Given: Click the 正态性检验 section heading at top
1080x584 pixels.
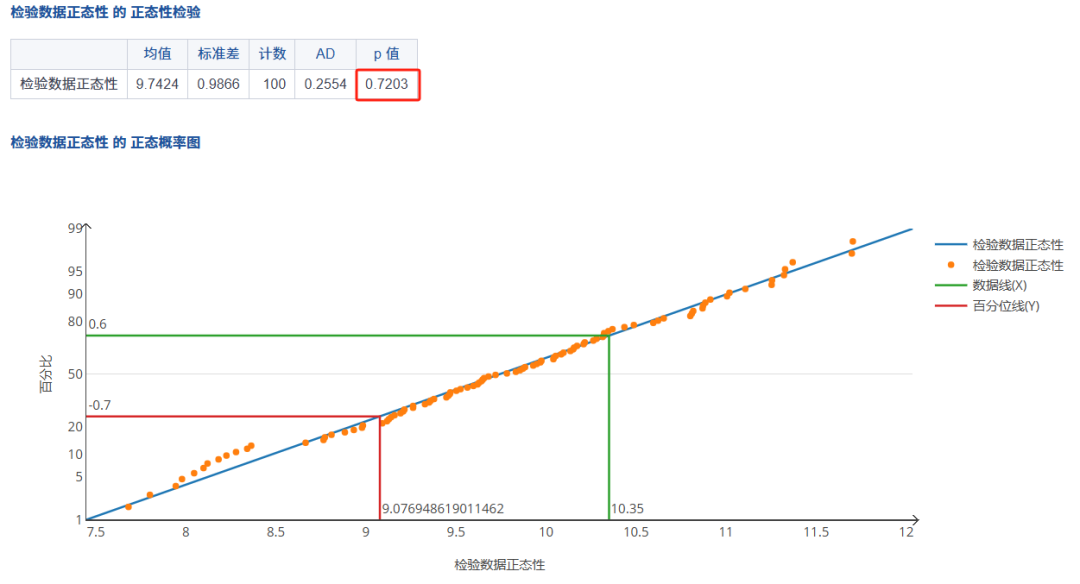Looking at the screenshot, I should click(105, 11).
